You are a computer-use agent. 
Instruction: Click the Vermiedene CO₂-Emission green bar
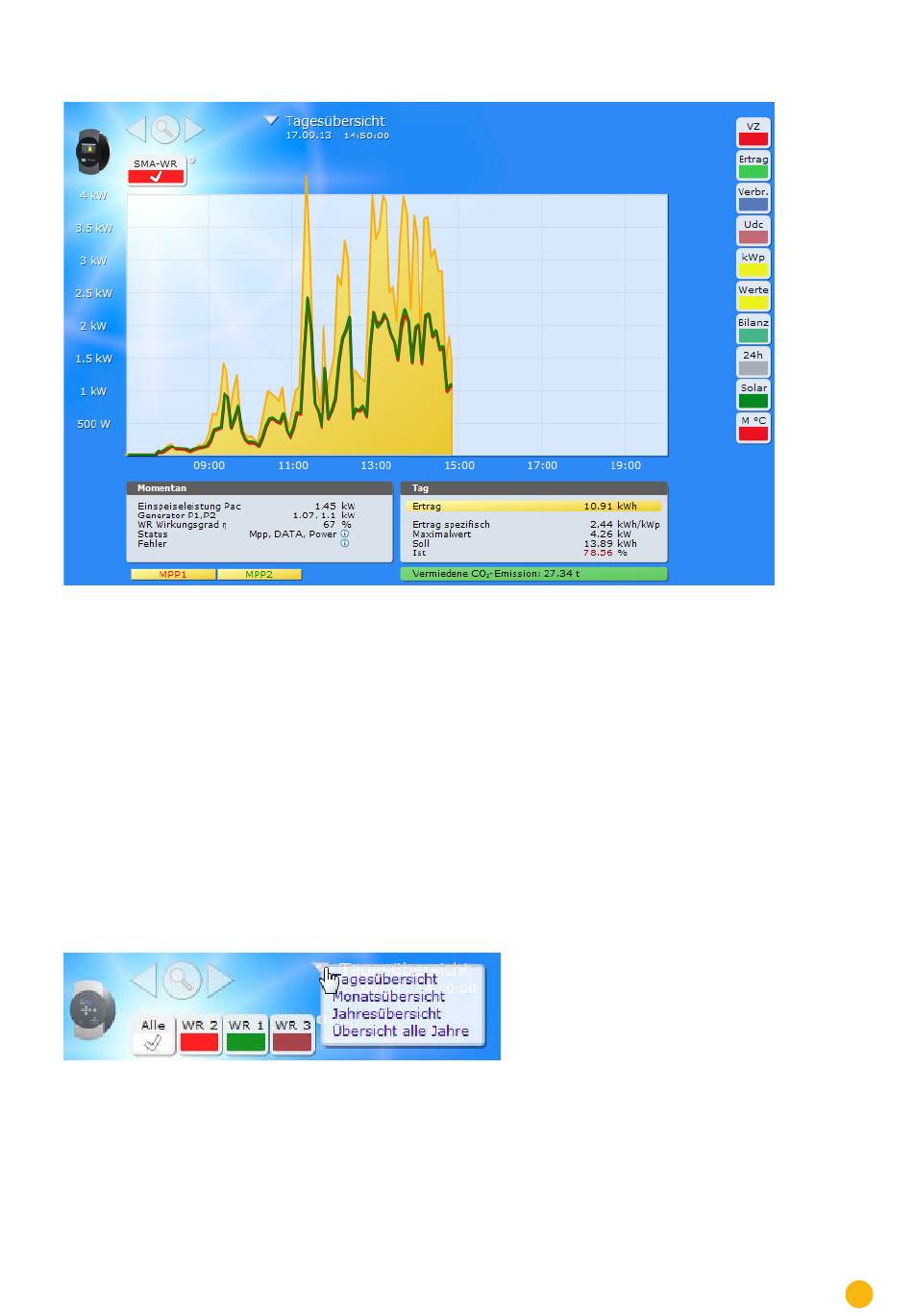[533, 574]
